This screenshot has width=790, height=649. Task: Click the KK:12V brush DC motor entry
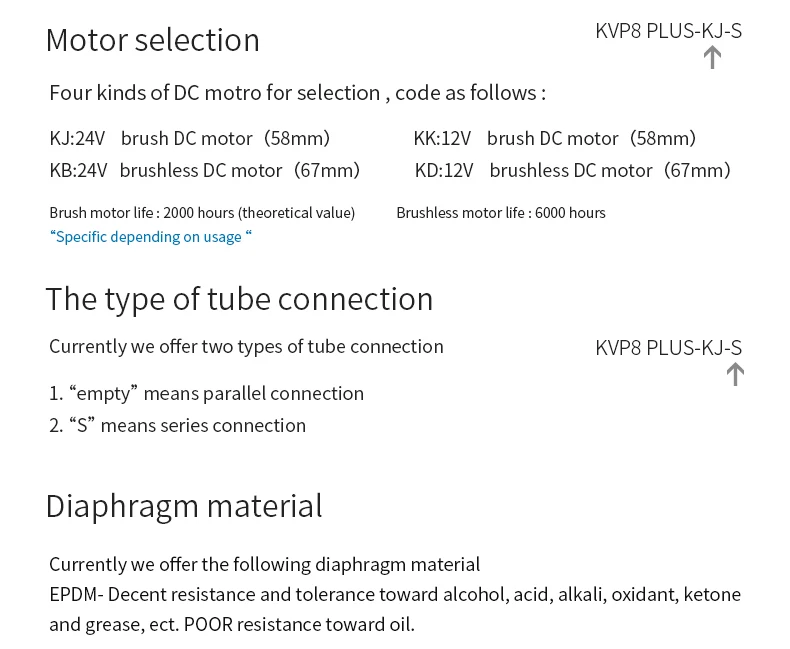555,138
